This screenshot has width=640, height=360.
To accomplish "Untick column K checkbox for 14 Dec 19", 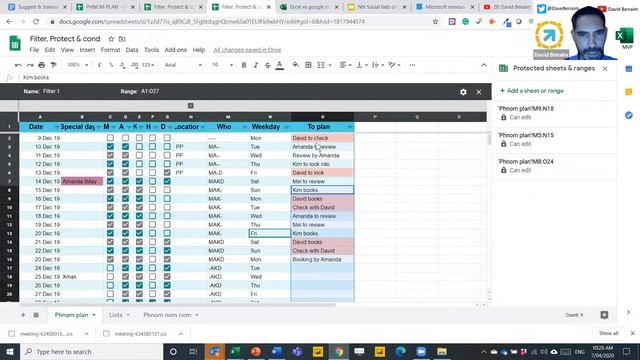I will click(x=139, y=181).
